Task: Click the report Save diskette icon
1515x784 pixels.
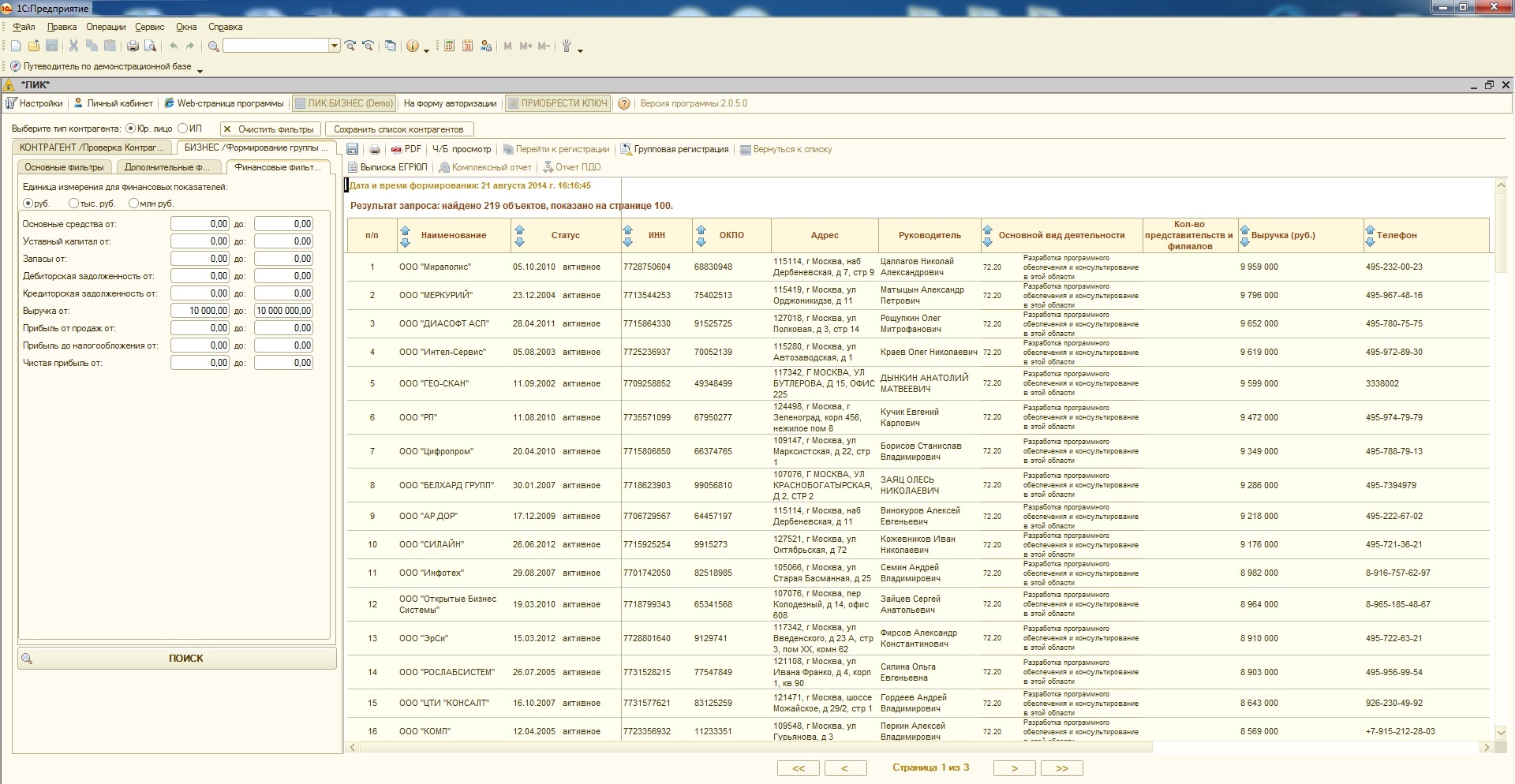Action: pyautogui.click(x=353, y=149)
